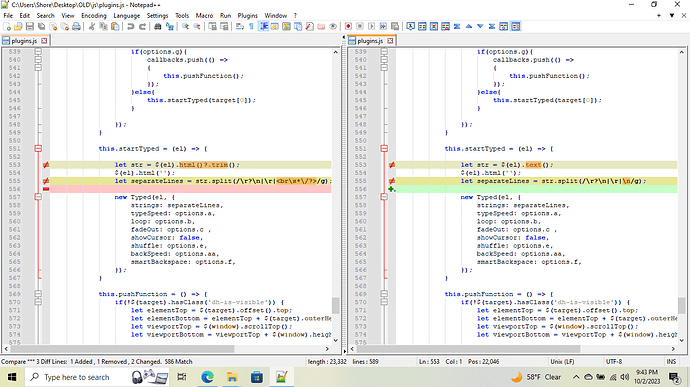The height and width of the screenshot is (387, 690).
Task: Open the File menu
Action: point(8,15)
